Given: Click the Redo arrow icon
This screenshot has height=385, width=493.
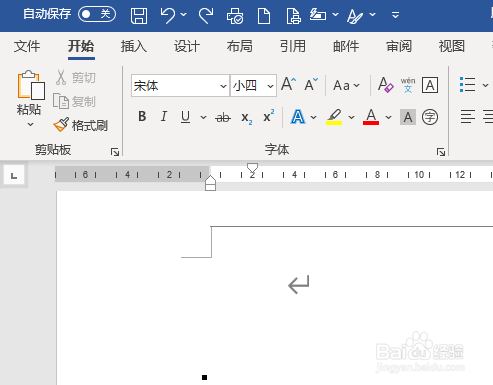Looking at the screenshot, I should tap(206, 15).
